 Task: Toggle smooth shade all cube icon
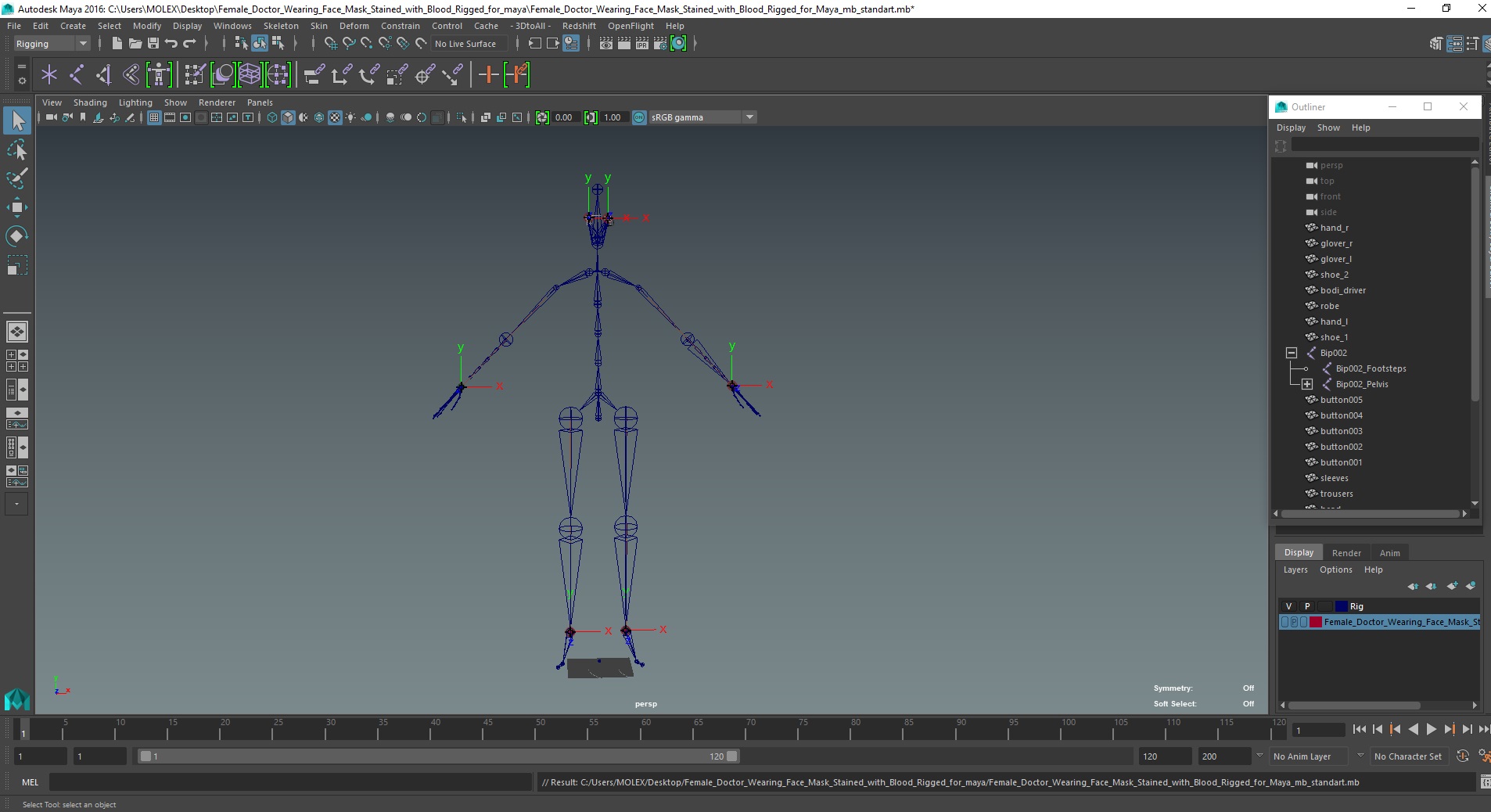[x=288, y=117]
